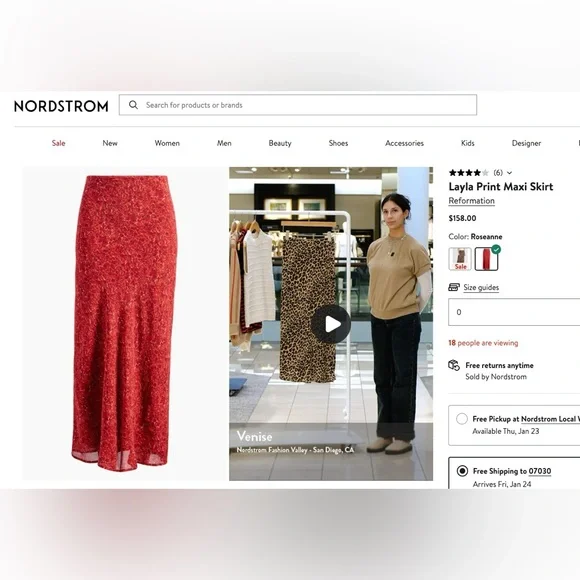This screenshot has width=580, height=580.
Task: Select the Sale color swatch
Action: (x=460, y=259)
